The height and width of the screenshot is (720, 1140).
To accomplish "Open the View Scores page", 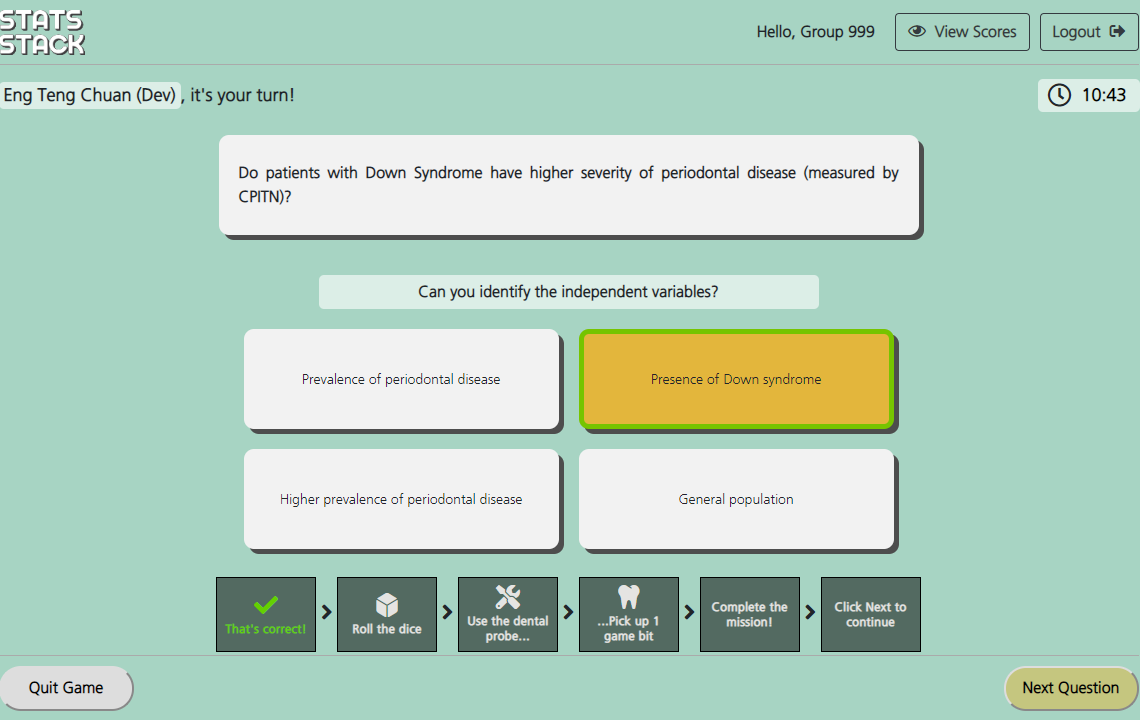I will [x=961, y=32].
